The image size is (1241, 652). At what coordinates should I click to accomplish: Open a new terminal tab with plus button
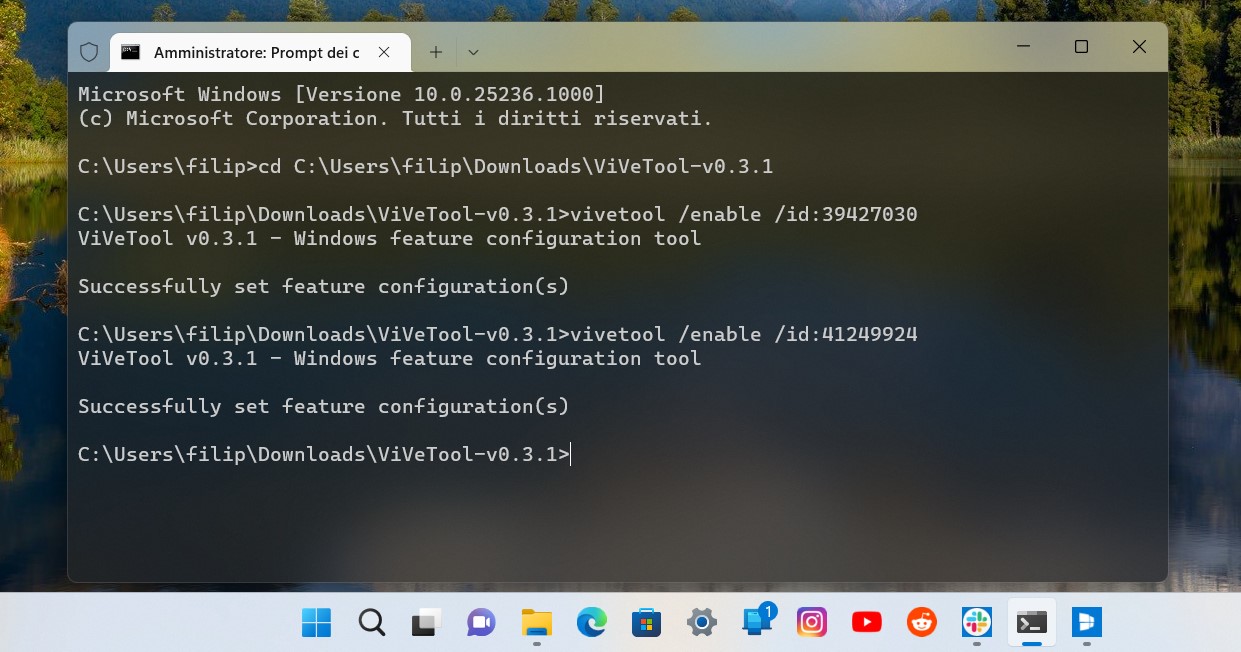tap(436, 52)
